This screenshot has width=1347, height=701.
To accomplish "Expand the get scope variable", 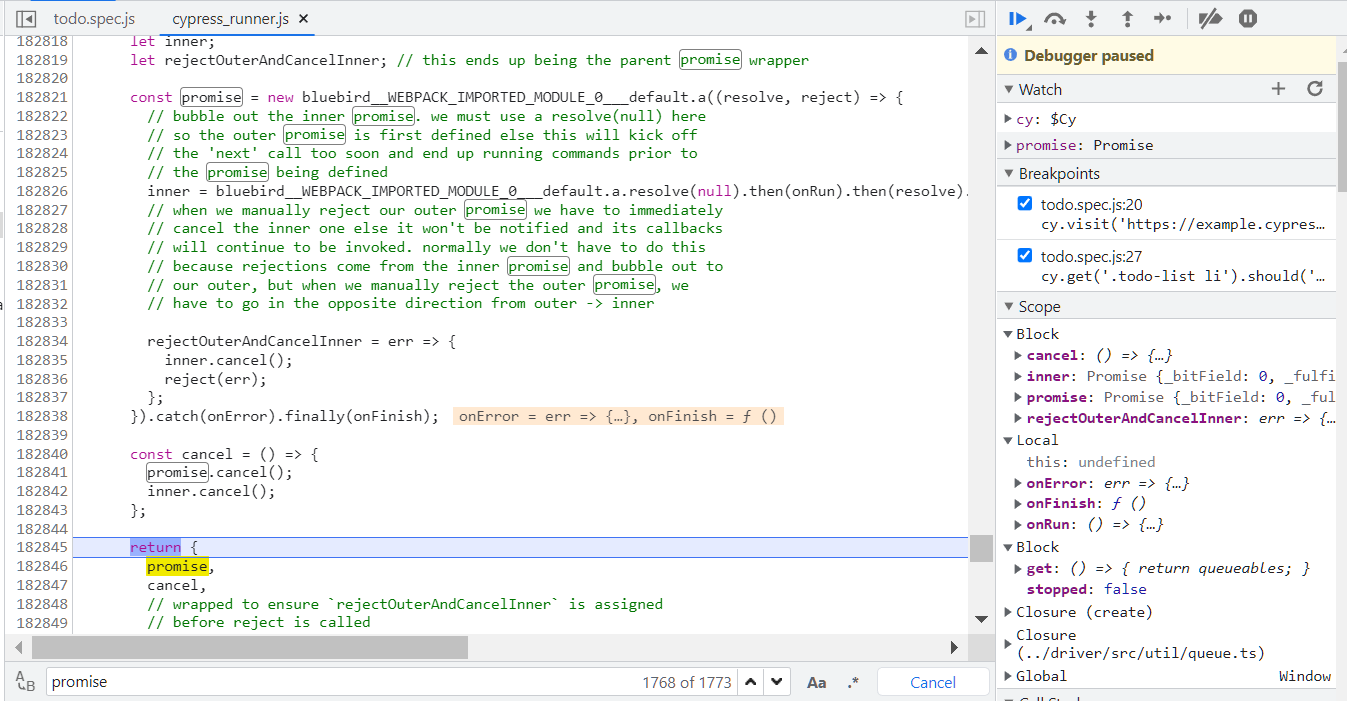I will pyautogui.click(x=1018, y=568).
